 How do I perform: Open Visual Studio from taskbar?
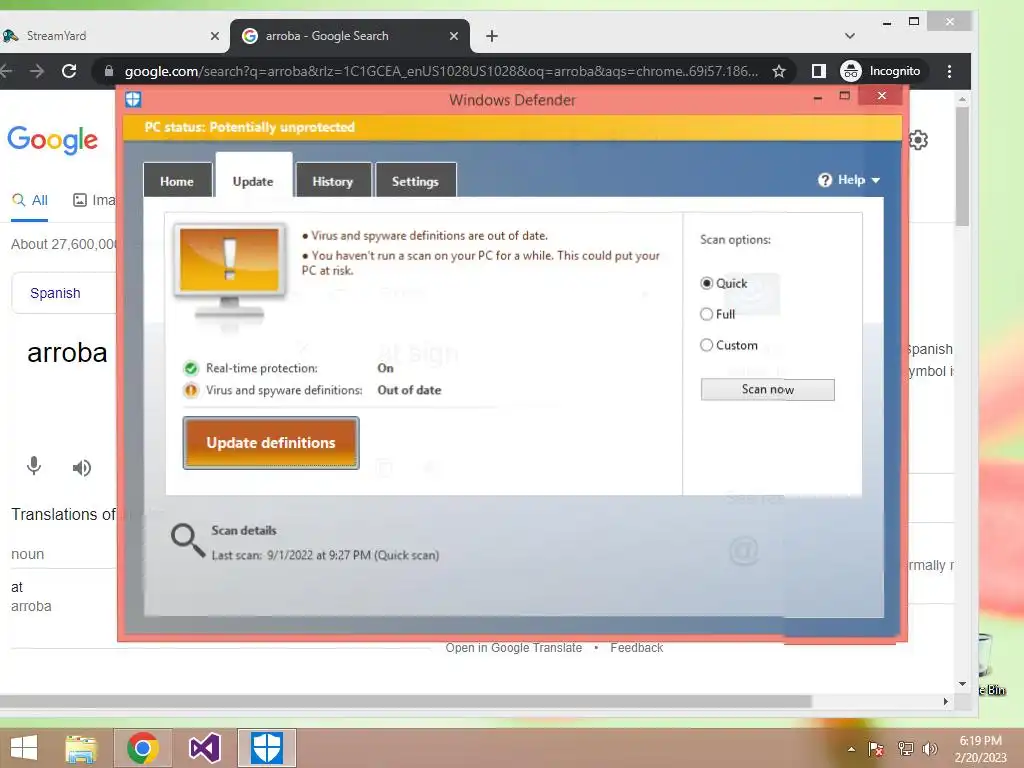[204, 748]
